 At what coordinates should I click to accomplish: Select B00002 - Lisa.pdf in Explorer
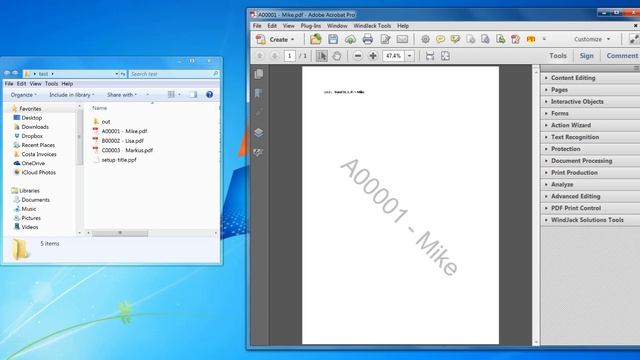point(118,140)
